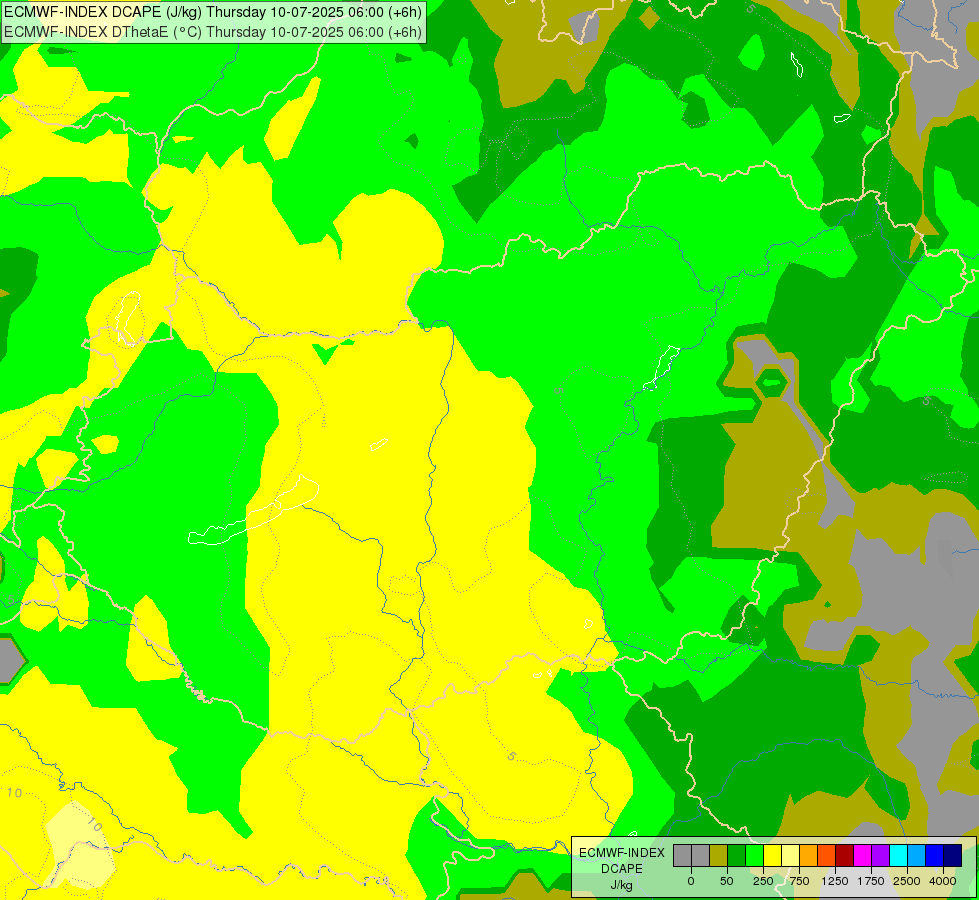Screen dimensions: 979x900
Task: Select the light blue legend swatch
Action: [917, 855]
